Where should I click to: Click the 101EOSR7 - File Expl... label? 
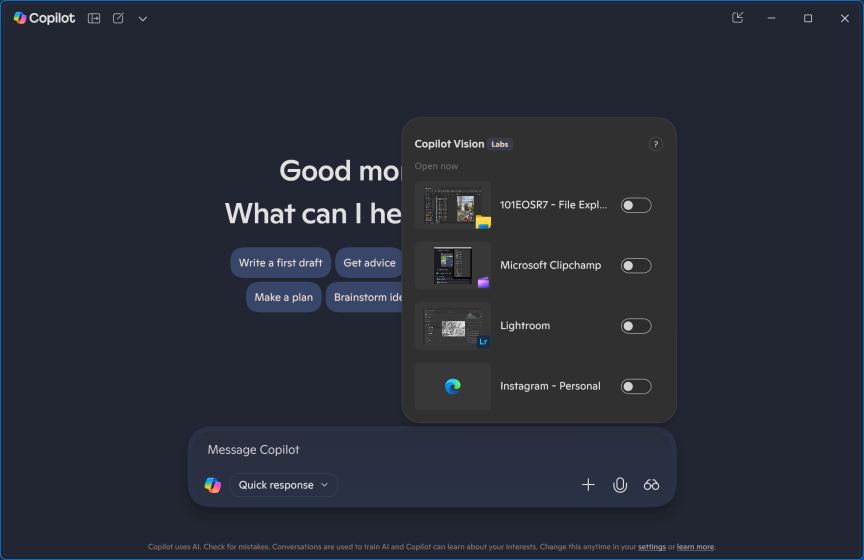tap(553, 205)
